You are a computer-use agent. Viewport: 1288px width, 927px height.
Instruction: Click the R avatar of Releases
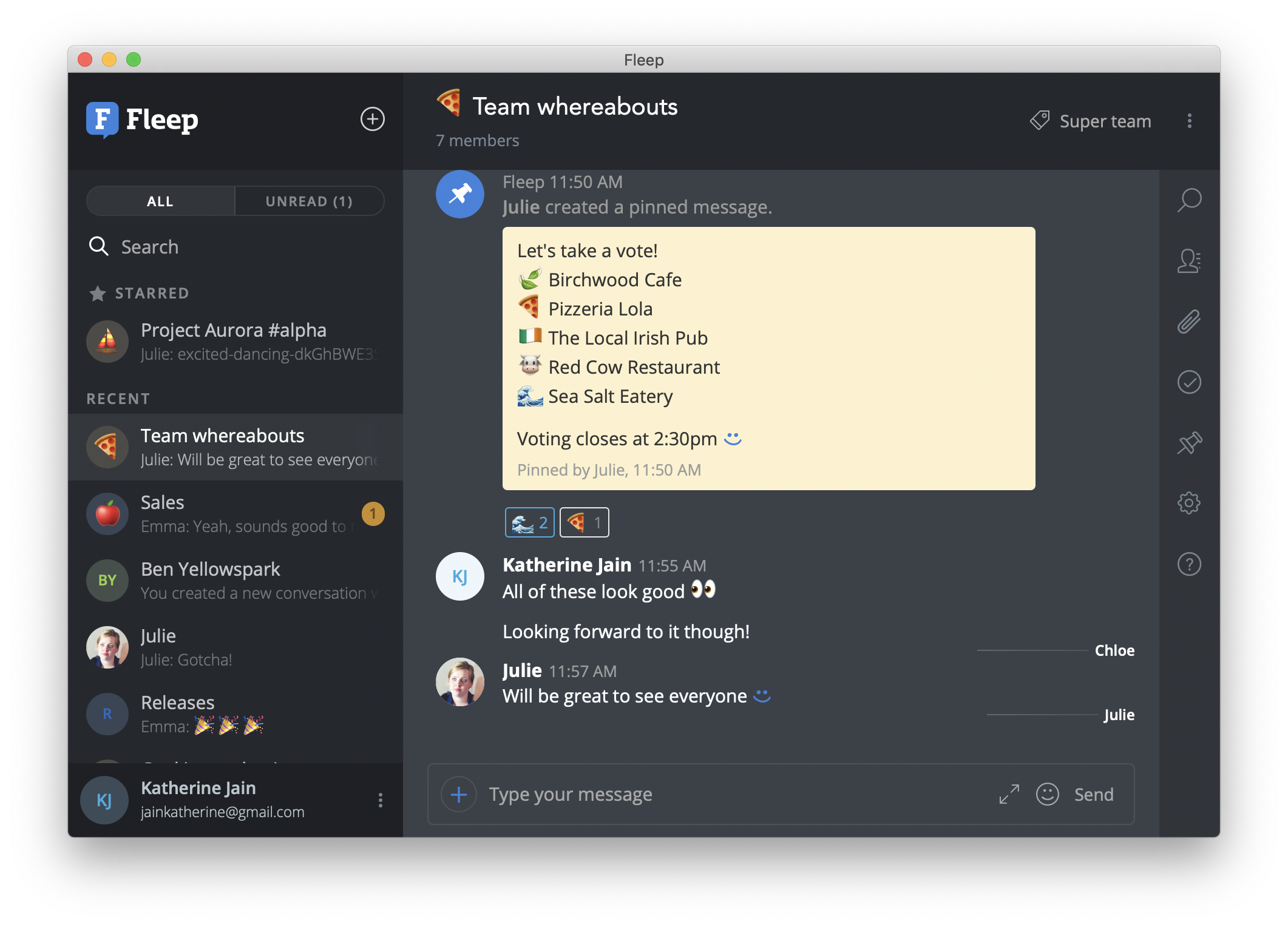(x=107, y=714)
